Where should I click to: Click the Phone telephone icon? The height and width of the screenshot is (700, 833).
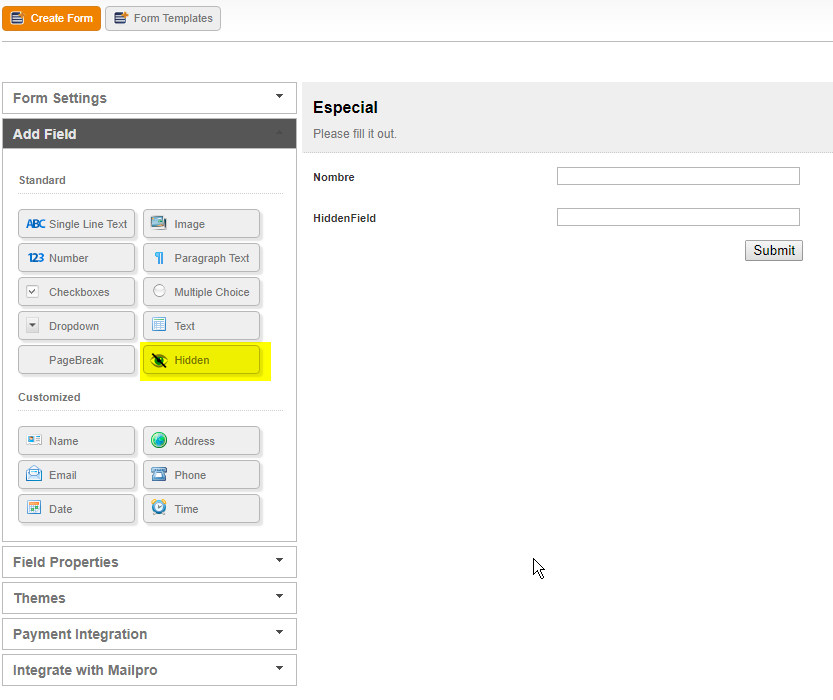[x=159, y=474]
